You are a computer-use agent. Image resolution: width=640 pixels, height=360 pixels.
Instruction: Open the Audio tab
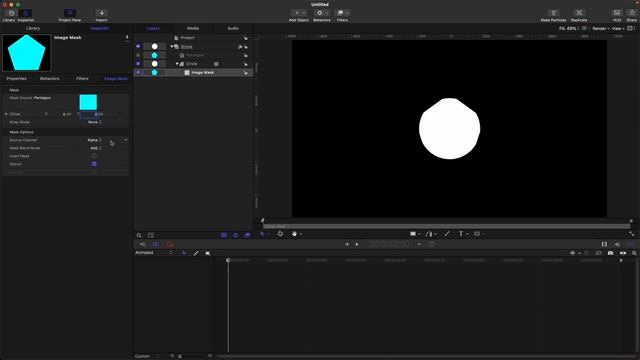(233, 28)
